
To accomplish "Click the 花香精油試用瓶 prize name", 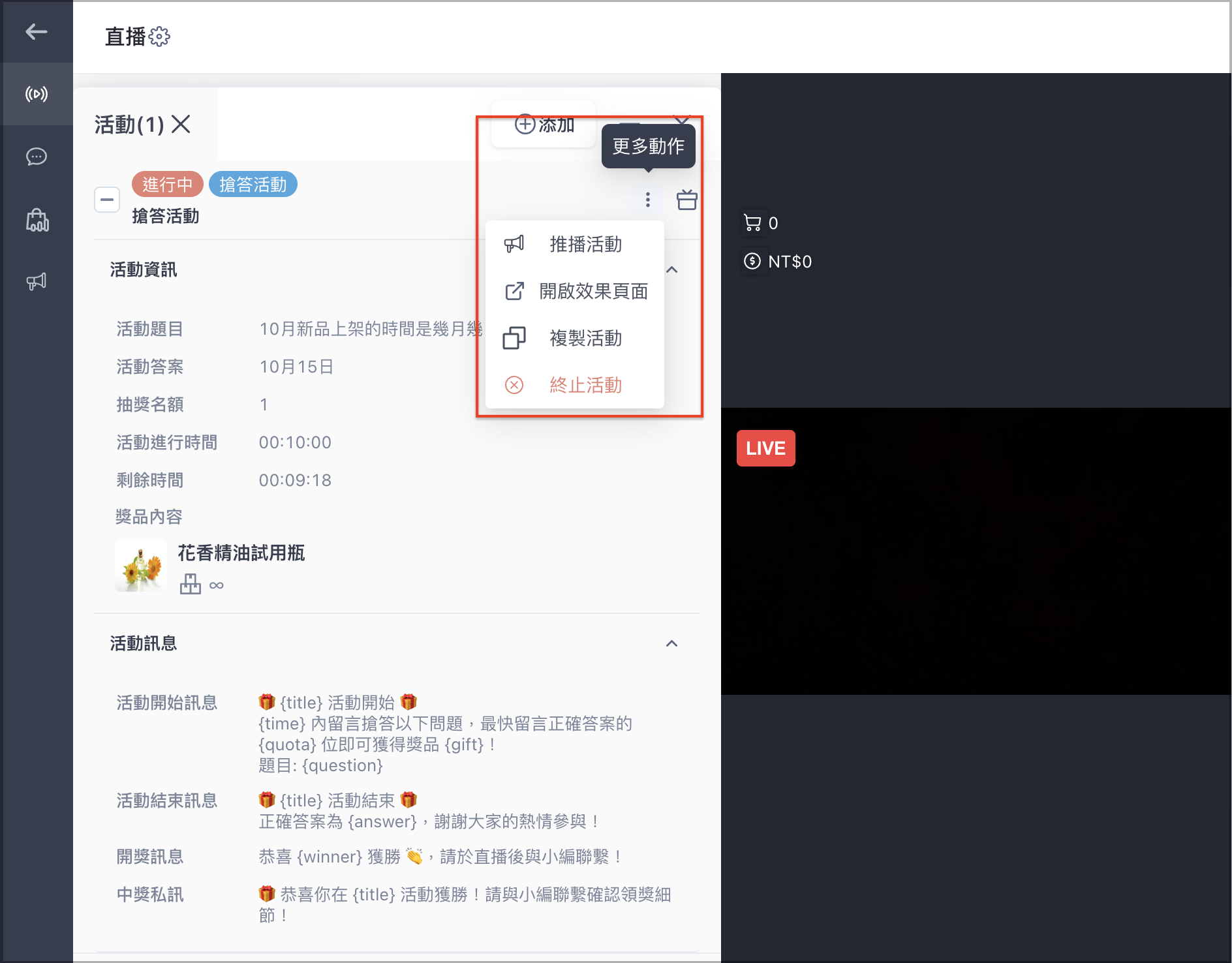I will (x=241, y=553).
